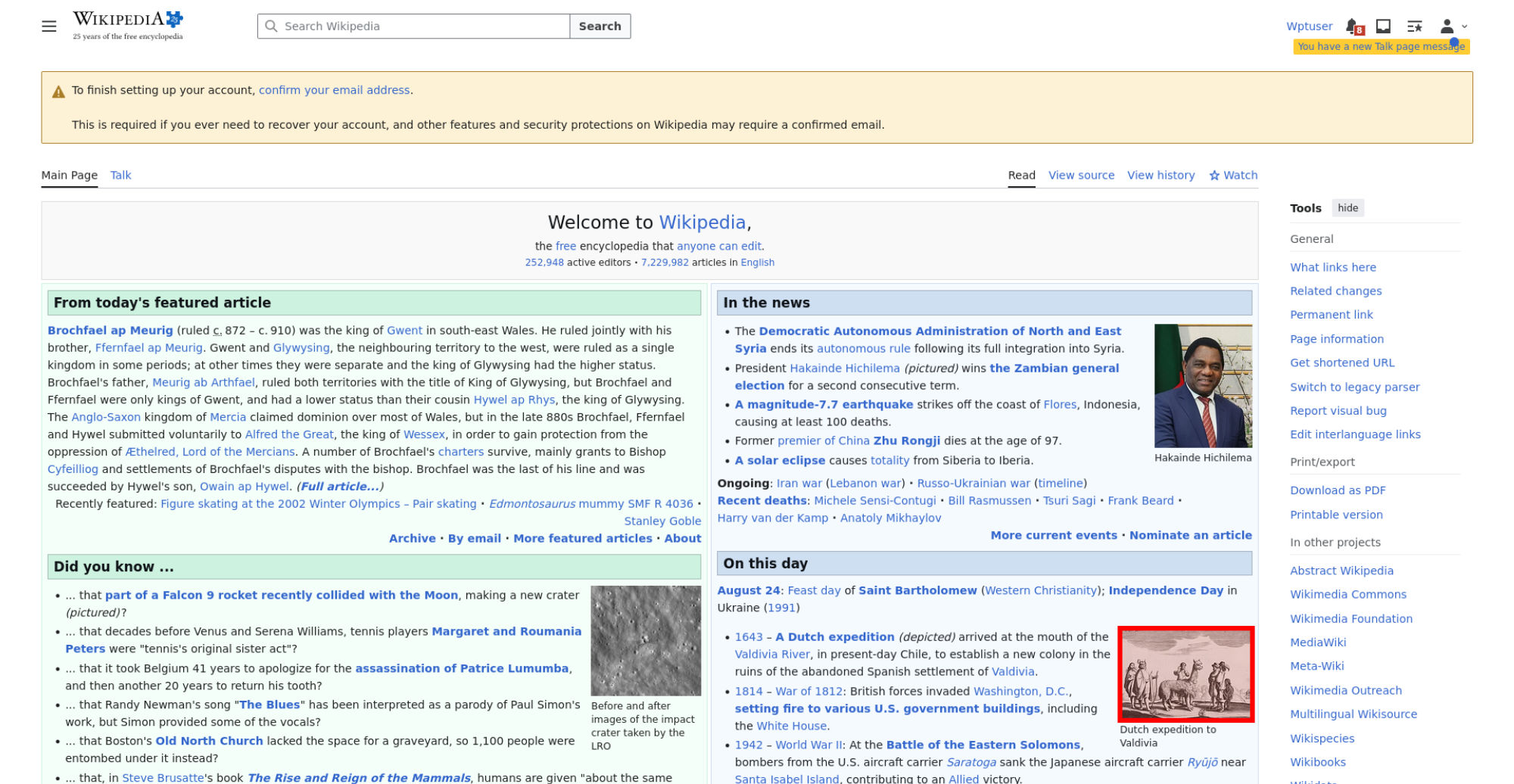Click Report visual bug
Screen dimensions: 1514x784
[1338, 411]
